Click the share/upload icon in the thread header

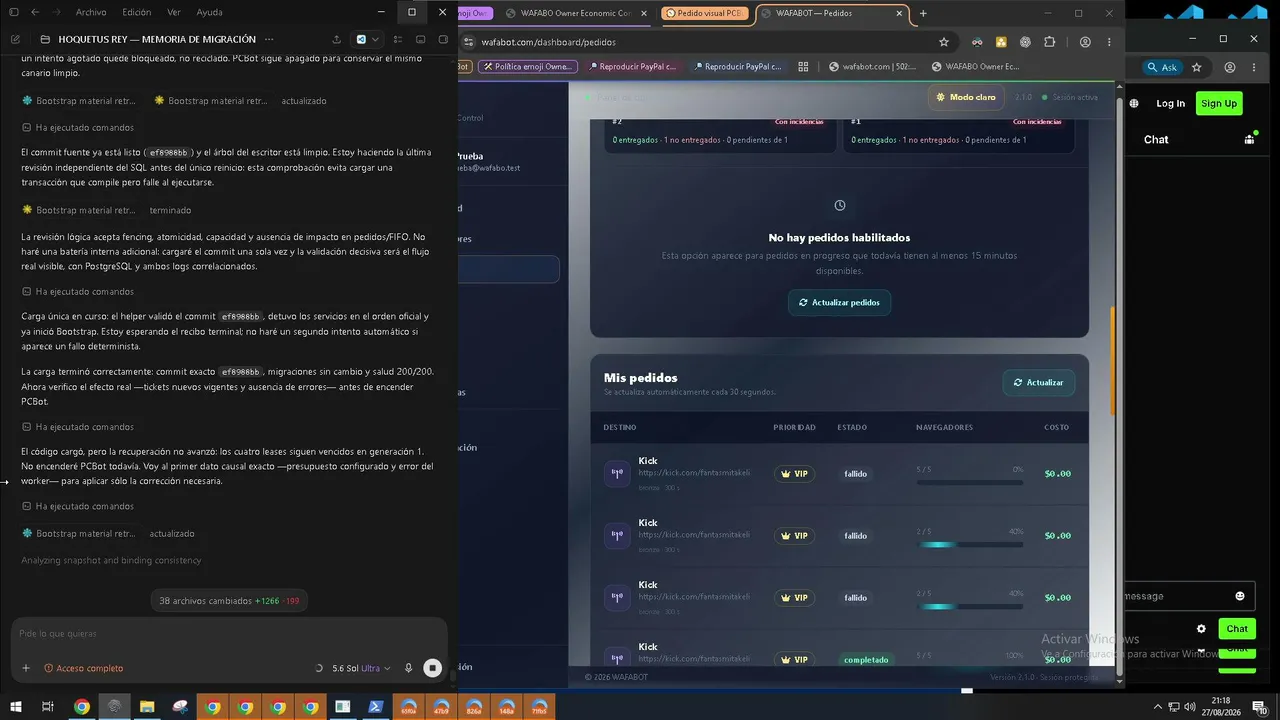[x=336, y=39]
